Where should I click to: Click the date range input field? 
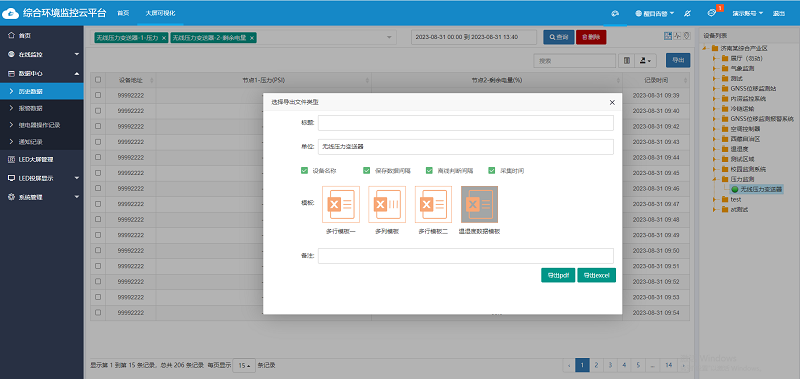click(474, 37)
